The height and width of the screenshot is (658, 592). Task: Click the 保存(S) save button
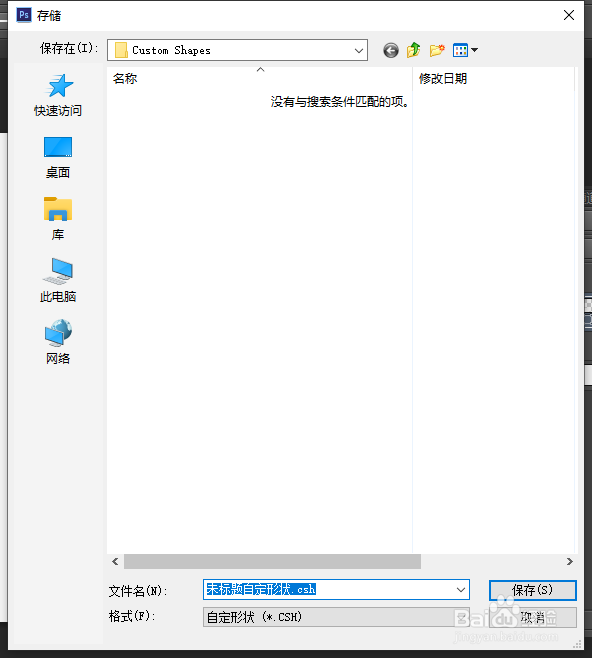pos(532,590)
